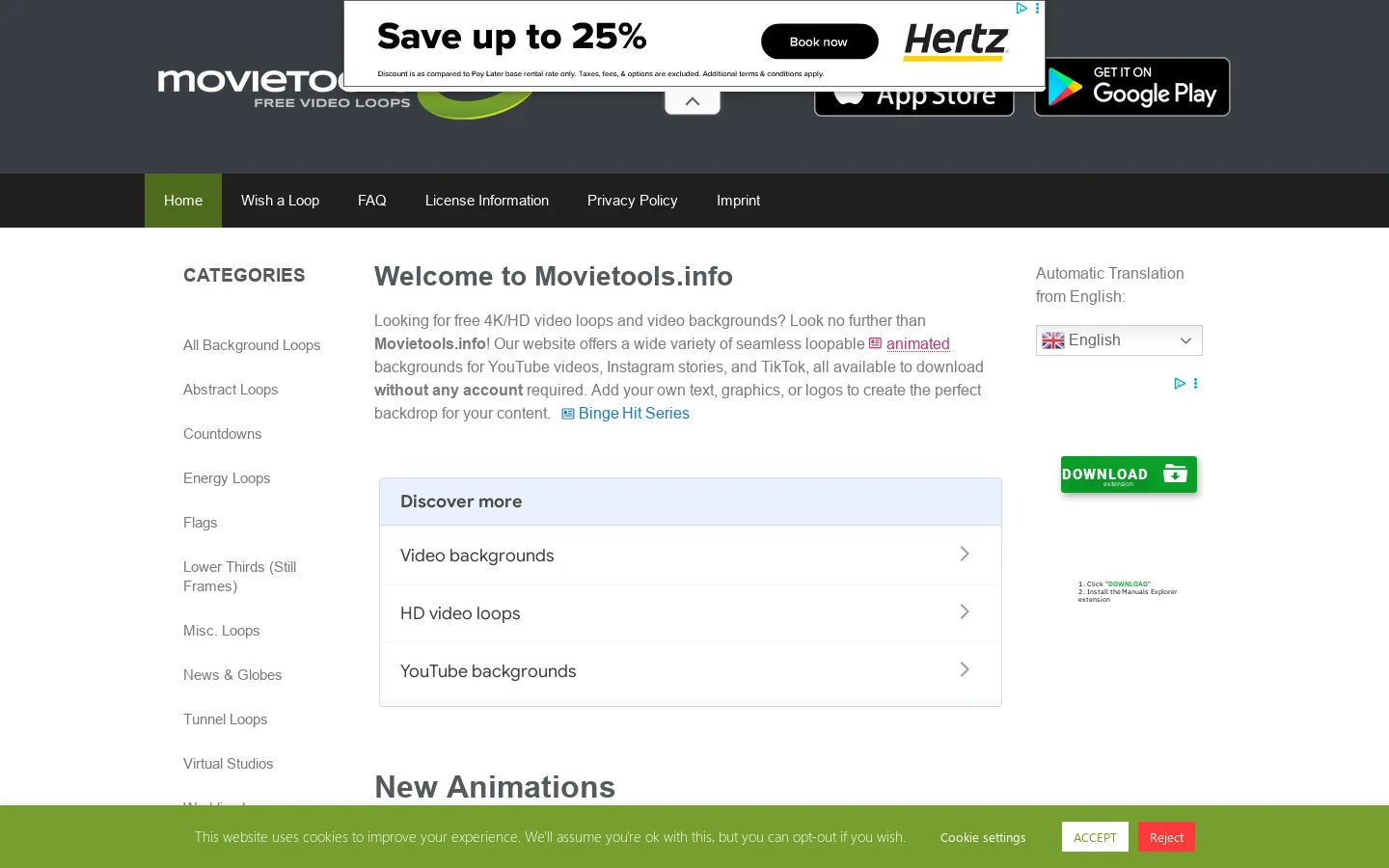Click the green DOWNLOAD extension ad button
This screenshot has width=1389, height=868.
pos(1129,475)
